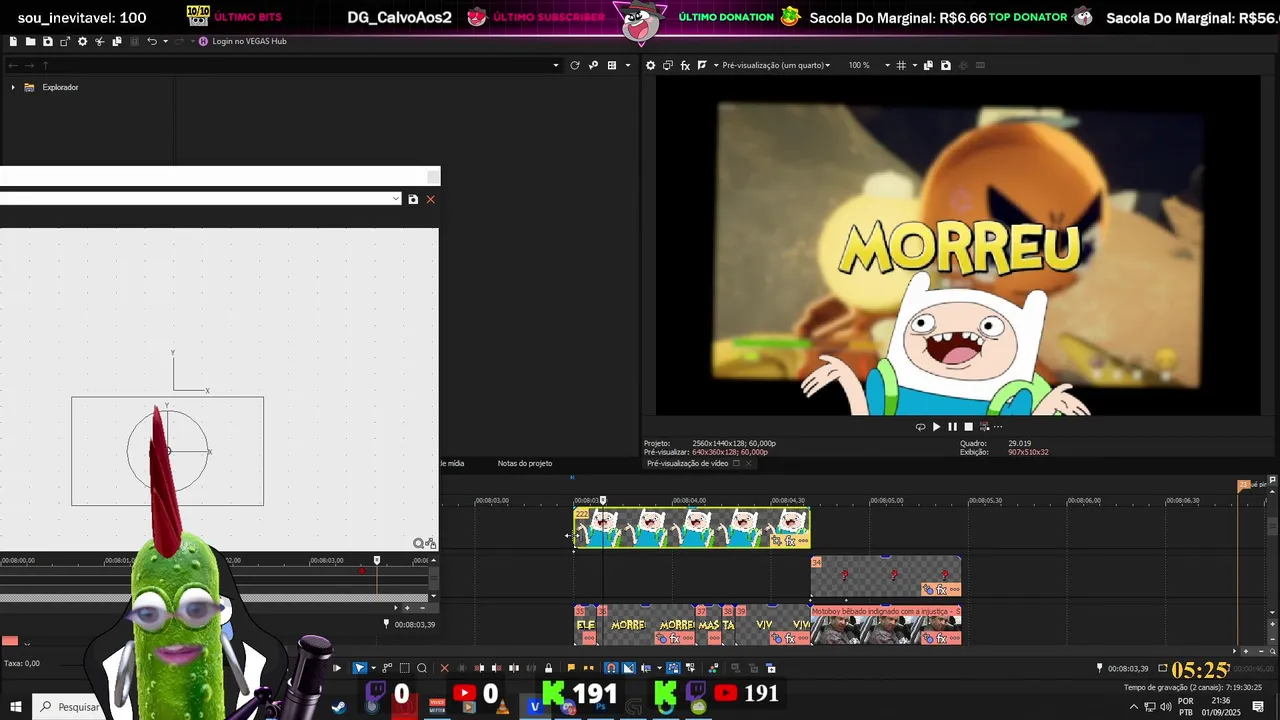Open Login no VEGAS Hub
The height and width of the screenshot is (720, 1280).
coord(243,41)
